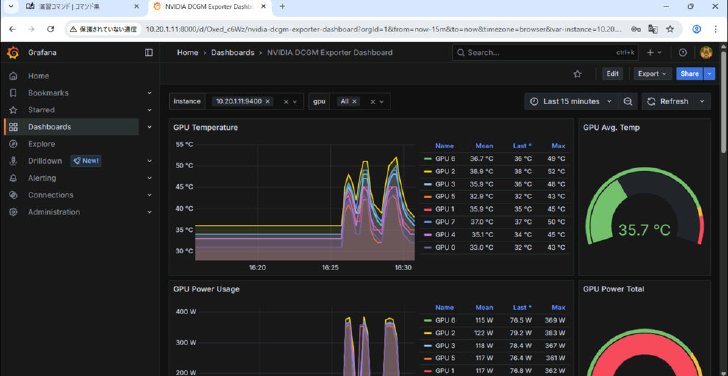Click the zoom out time range icon
The image size is (728, 376).
[628, 101]
